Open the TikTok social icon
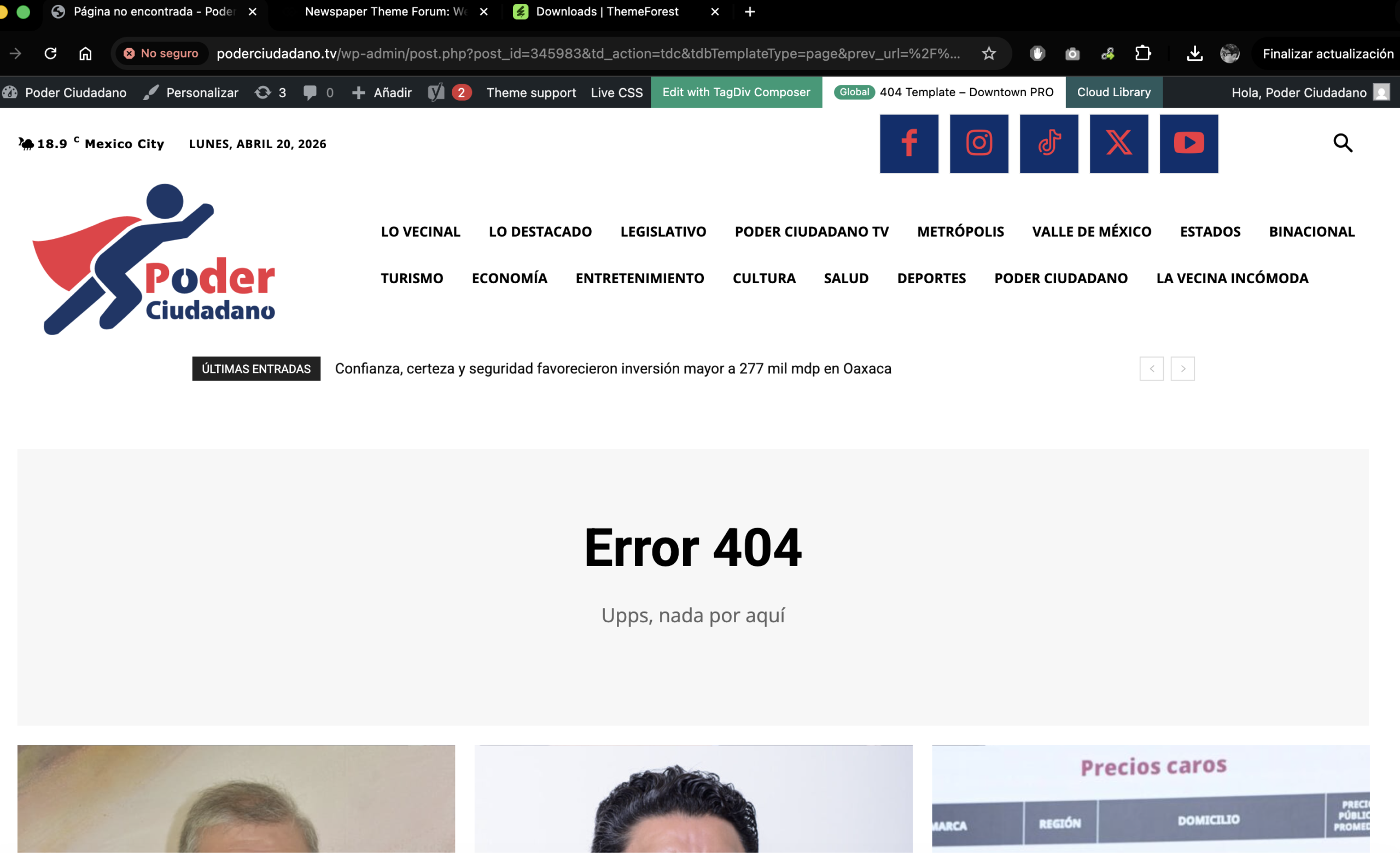The height and width of the screenshot is (853, 1400). point(1049,143)
